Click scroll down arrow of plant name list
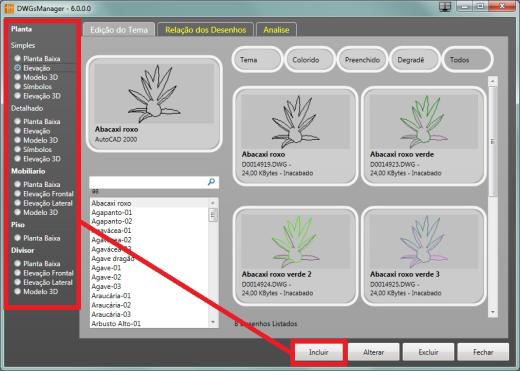Screen dimensions: 520x371 pyautogui.click(x=213, y=322)
